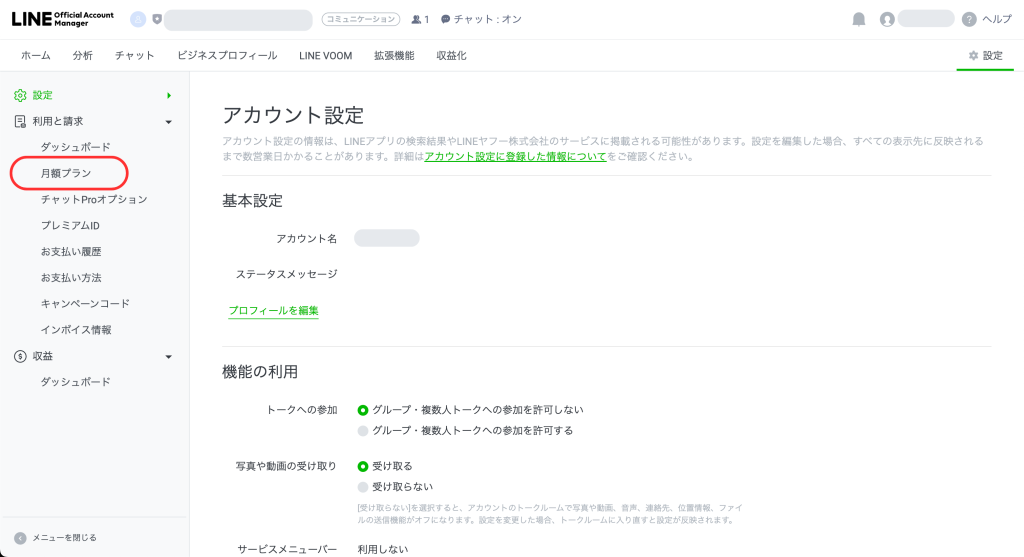Open アカウント設定に登録した情報について link
This screenshot has height=557, width=1024.
coord(515,157)
